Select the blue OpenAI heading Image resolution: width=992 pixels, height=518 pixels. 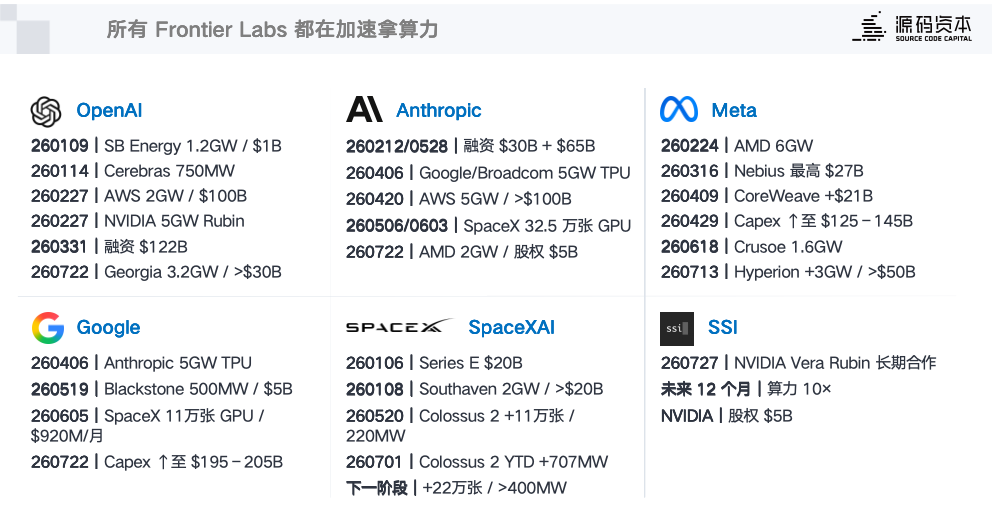click(x=109, y=111)
